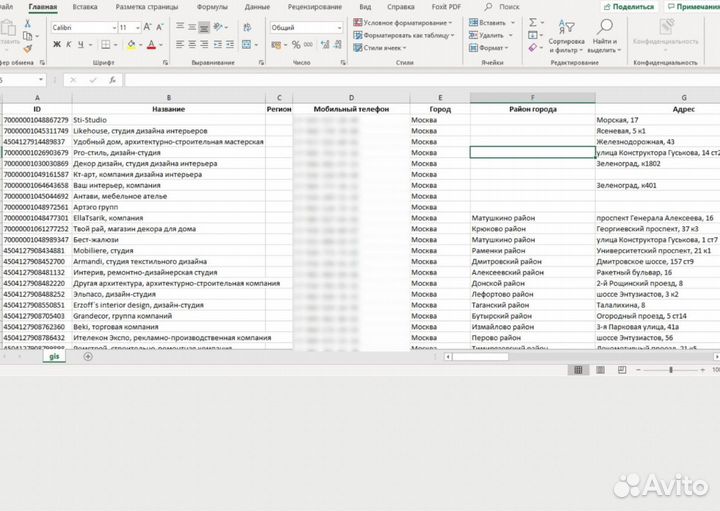Open Сортировка и фильтр tool

(566, 36)
